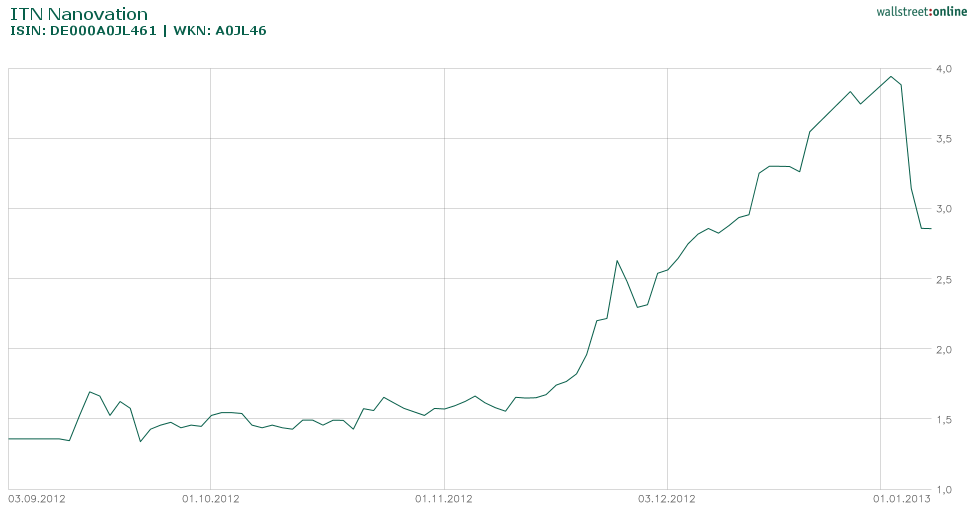Screen dimensions: 976x510
Task: Click the 3,0 price axis label
Action: point(943,209)
